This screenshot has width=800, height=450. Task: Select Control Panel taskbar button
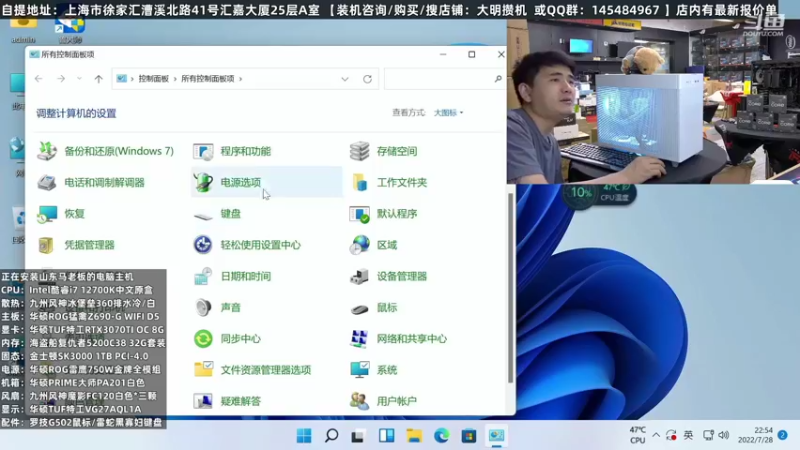(496, 436)
